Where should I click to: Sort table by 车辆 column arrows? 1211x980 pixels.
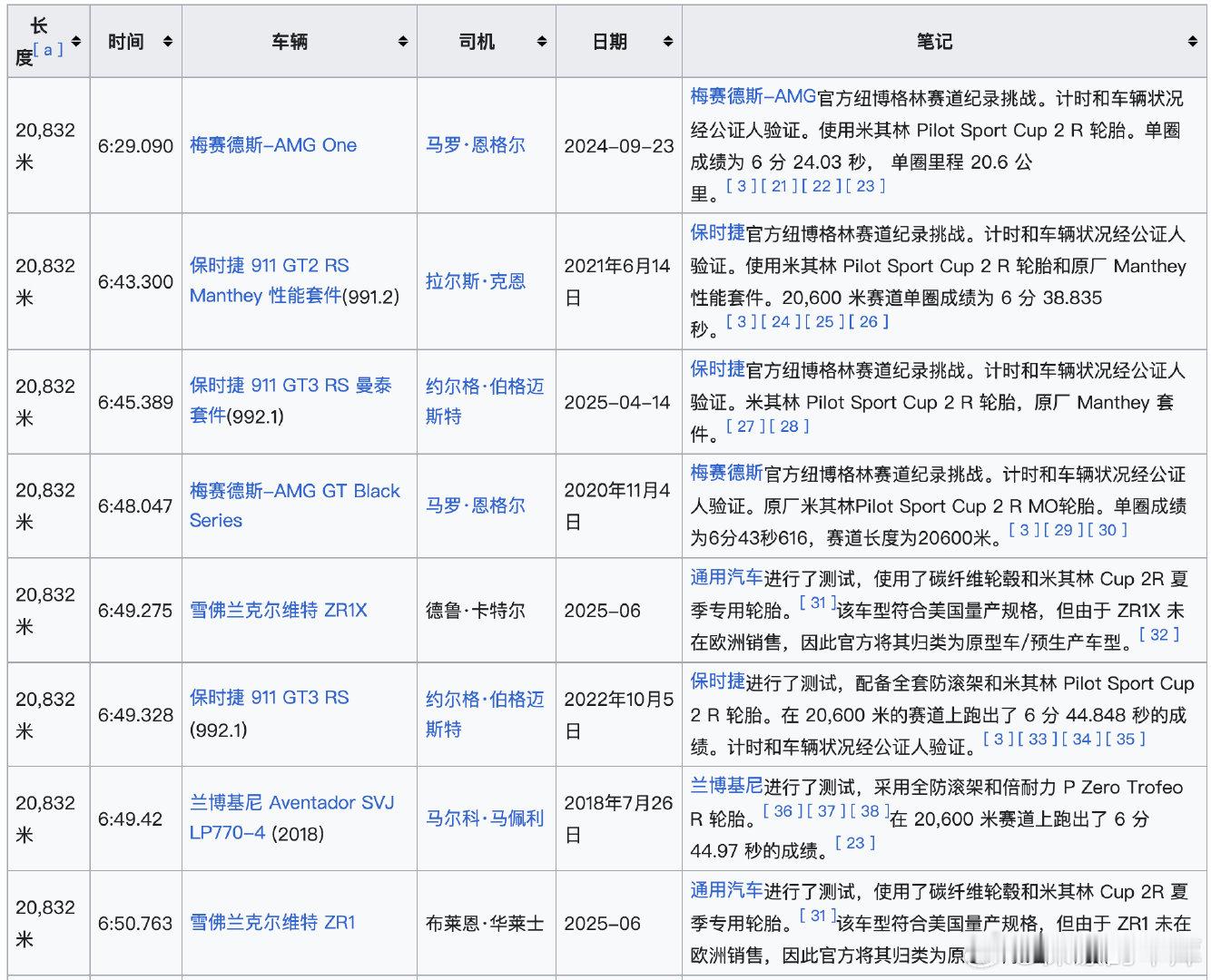(x=402, y=42)
